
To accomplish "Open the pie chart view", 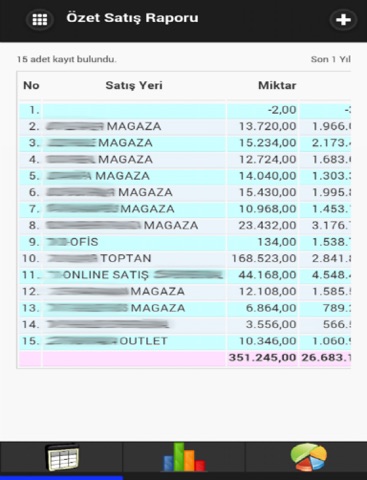I will pyautogui.click(x=307, y=457).
